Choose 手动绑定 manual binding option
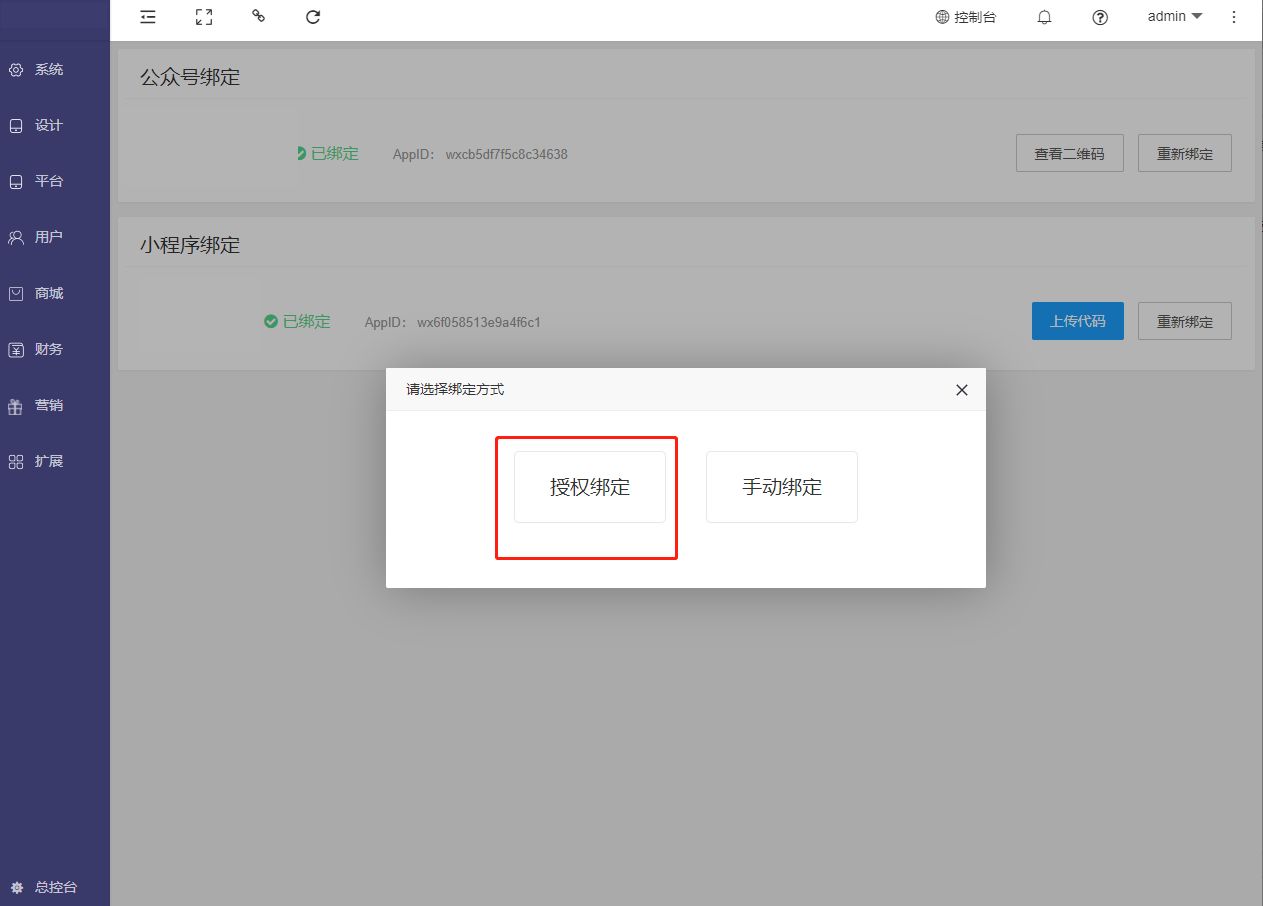 click(782, 487)
